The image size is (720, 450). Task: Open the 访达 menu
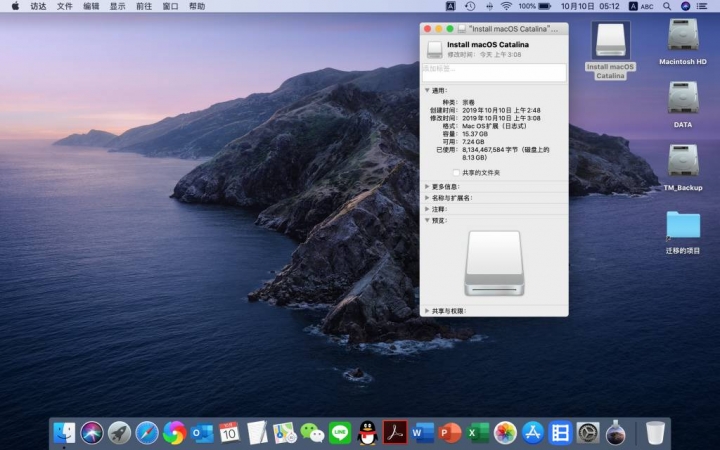tap(38, 6)
